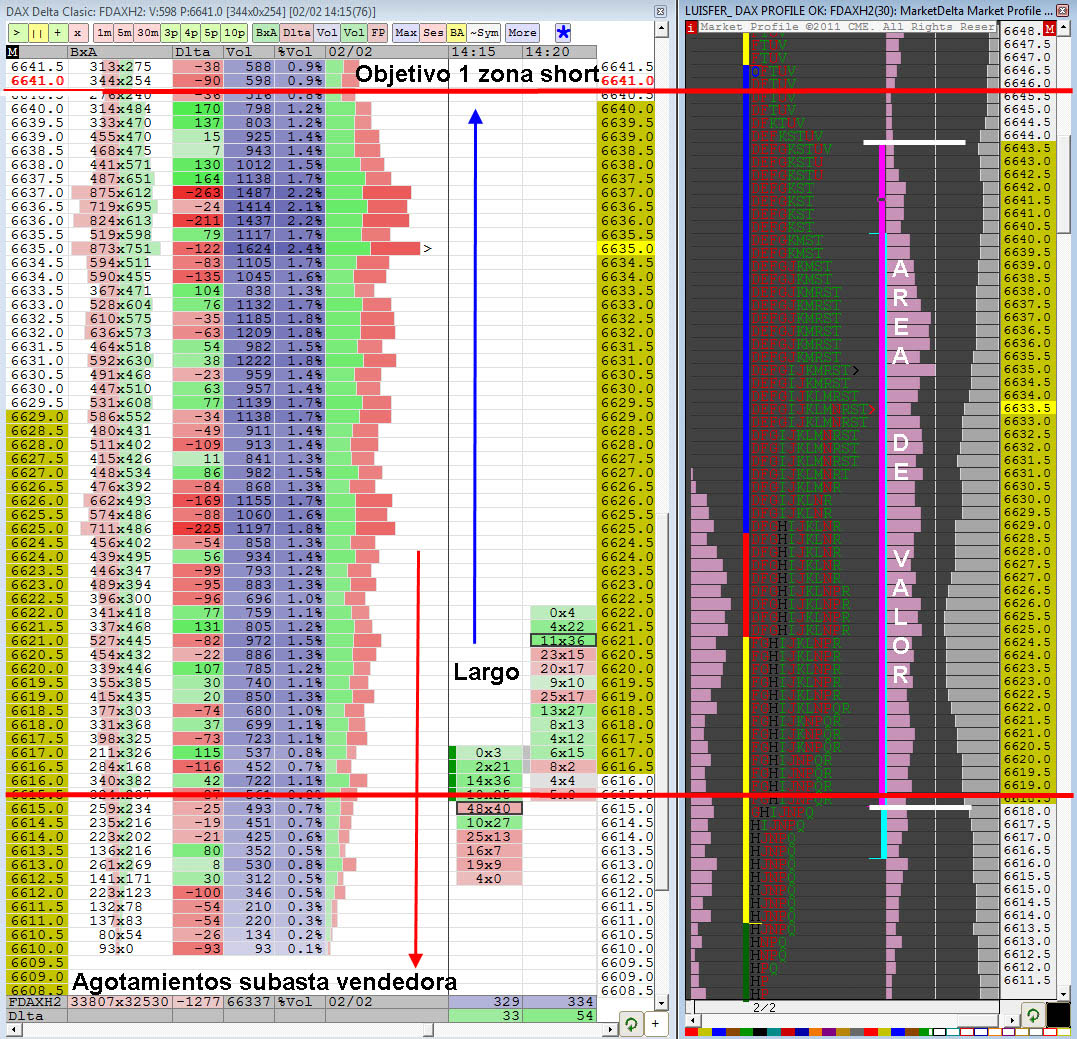Toggle the lavender Vol toolbar button
This screenshot has height=1039, width=1077.
[327, 32]
